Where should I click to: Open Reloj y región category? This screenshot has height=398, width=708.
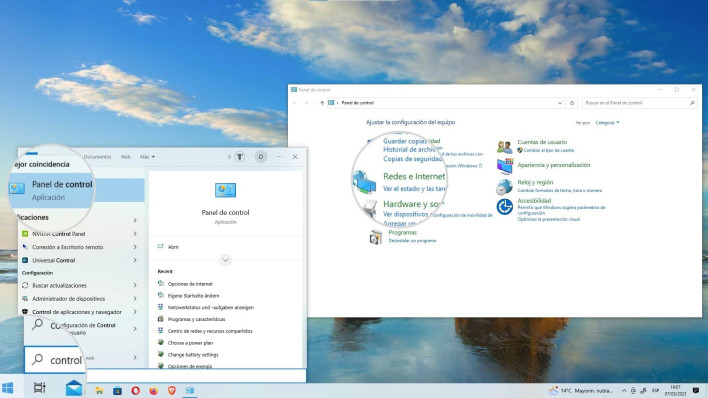tap(535, 182)
